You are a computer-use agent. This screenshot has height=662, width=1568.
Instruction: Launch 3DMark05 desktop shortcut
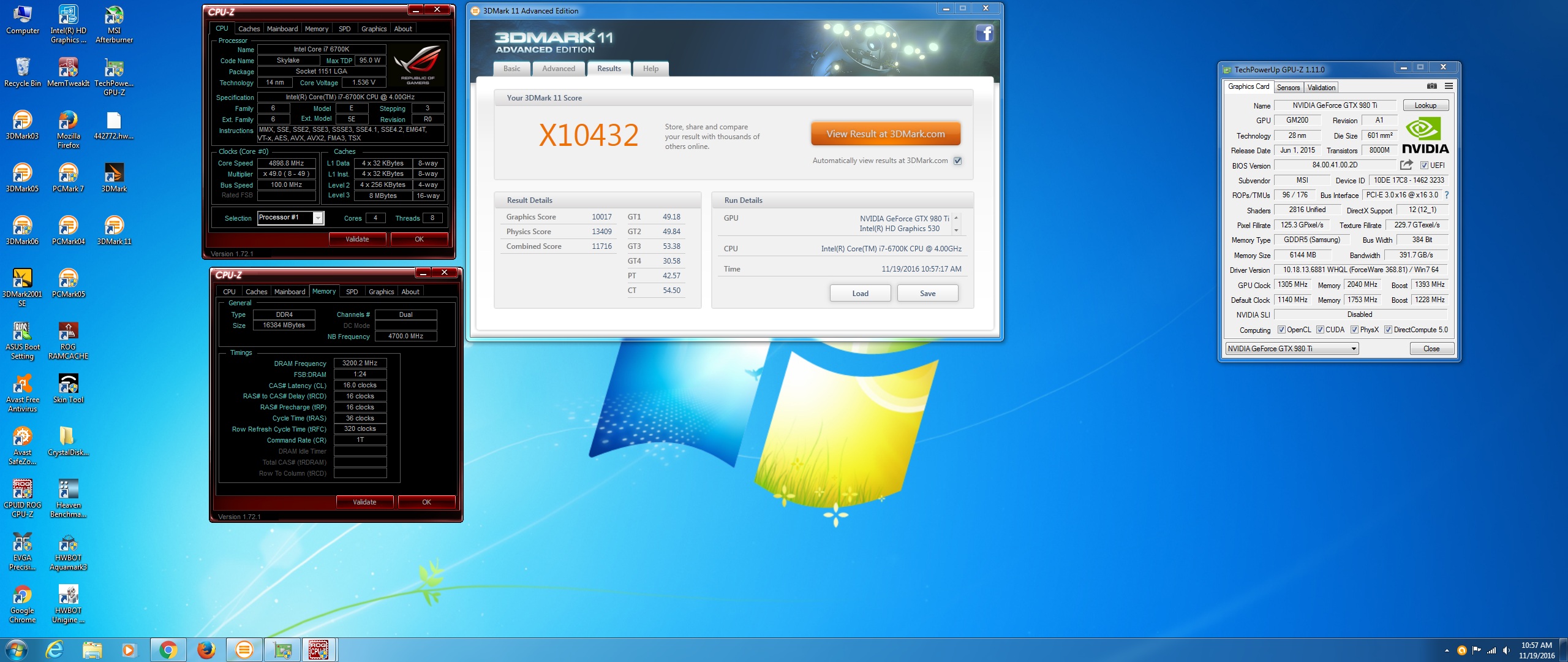pos(23,178)
